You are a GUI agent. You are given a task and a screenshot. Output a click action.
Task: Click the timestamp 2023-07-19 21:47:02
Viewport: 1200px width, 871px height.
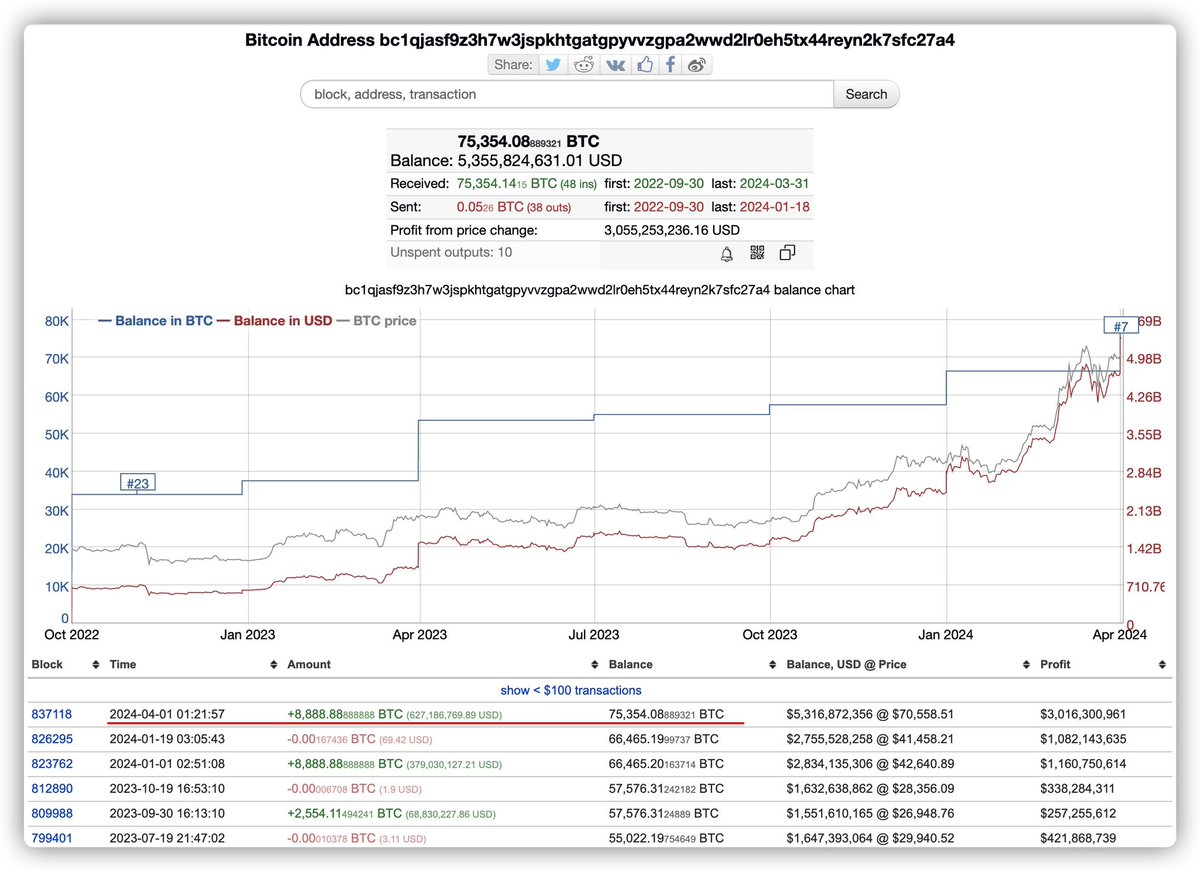tap(167, 838)
